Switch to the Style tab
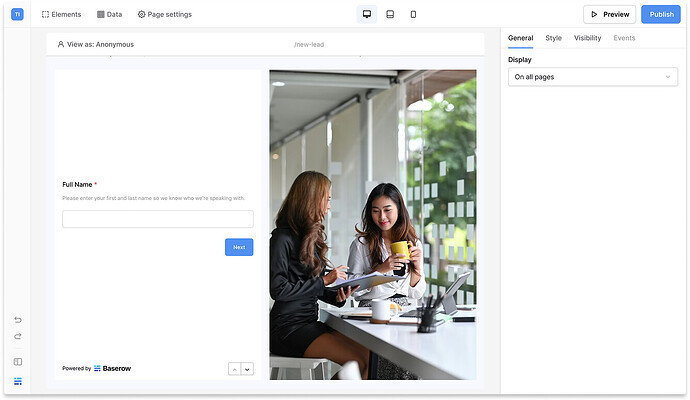 (x=553, y=38)
